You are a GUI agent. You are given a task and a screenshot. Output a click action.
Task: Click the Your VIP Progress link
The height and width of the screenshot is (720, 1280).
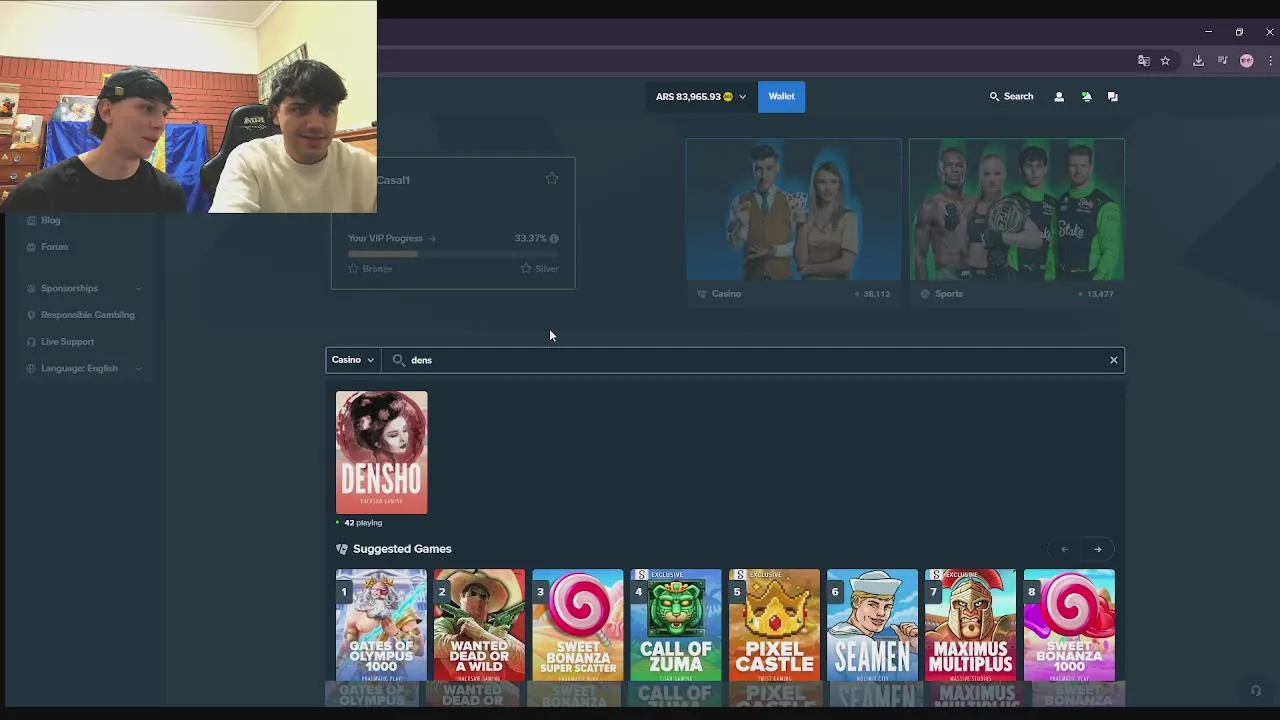pyautogui.click(x=392, y=238)
